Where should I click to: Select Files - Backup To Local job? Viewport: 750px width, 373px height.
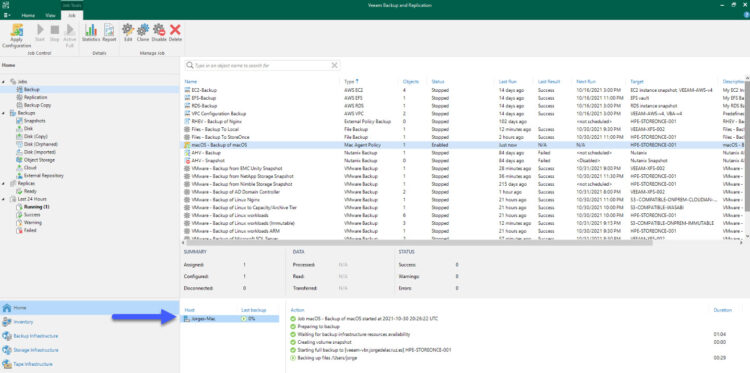[x=462, y=129]
